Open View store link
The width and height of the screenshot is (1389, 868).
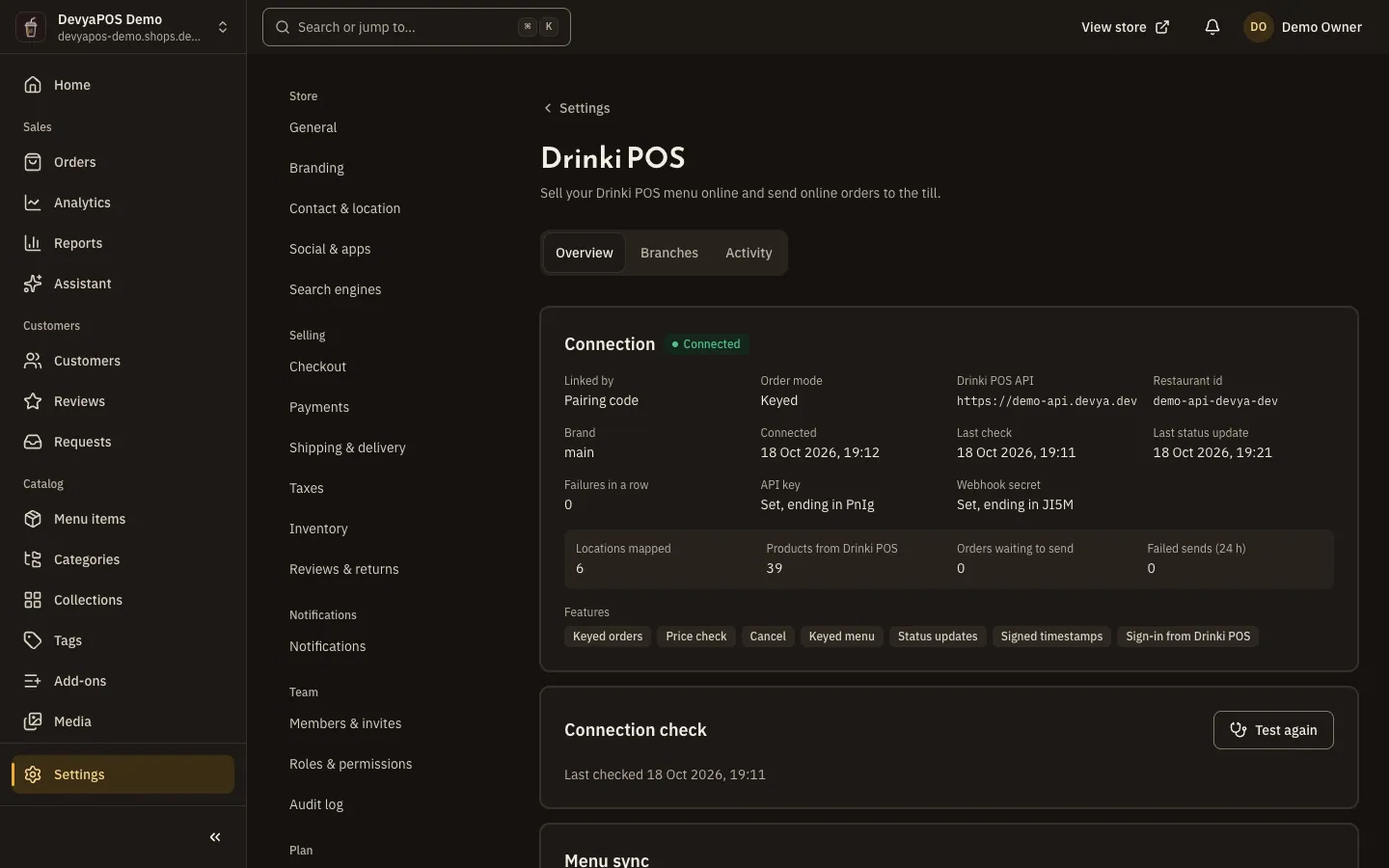[x=1126, y=27]
